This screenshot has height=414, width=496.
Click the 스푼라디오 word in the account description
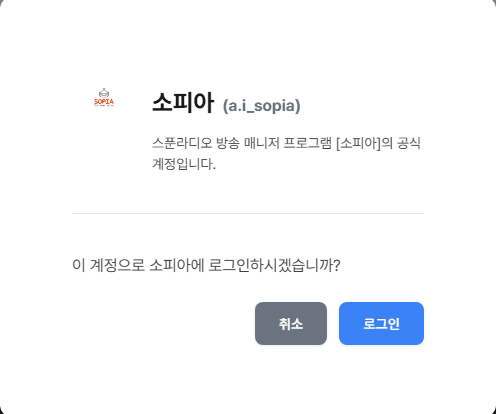point(182,143)
